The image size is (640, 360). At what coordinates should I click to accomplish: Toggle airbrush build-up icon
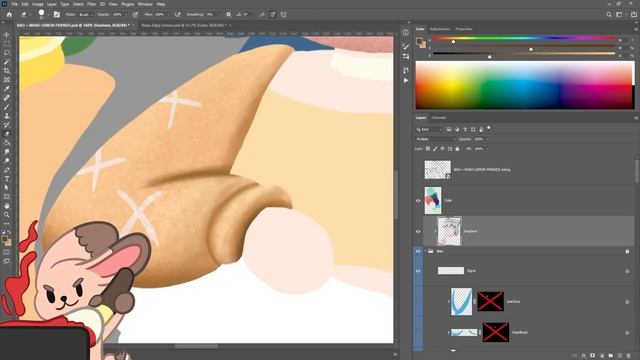point(178,14)
